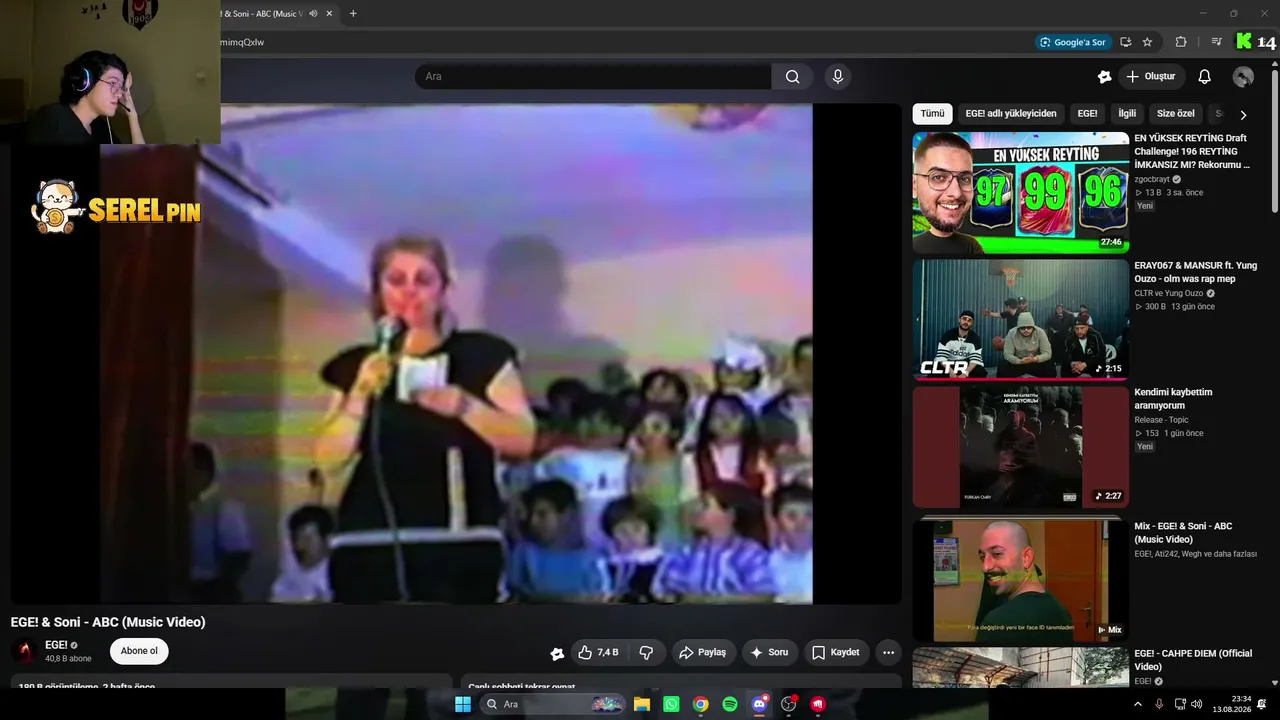Image resolution: width=1280 pixels, height=720 pixels.
Task: Open the 'Release - Topic' channel link
Action: tap(1161, 420)
